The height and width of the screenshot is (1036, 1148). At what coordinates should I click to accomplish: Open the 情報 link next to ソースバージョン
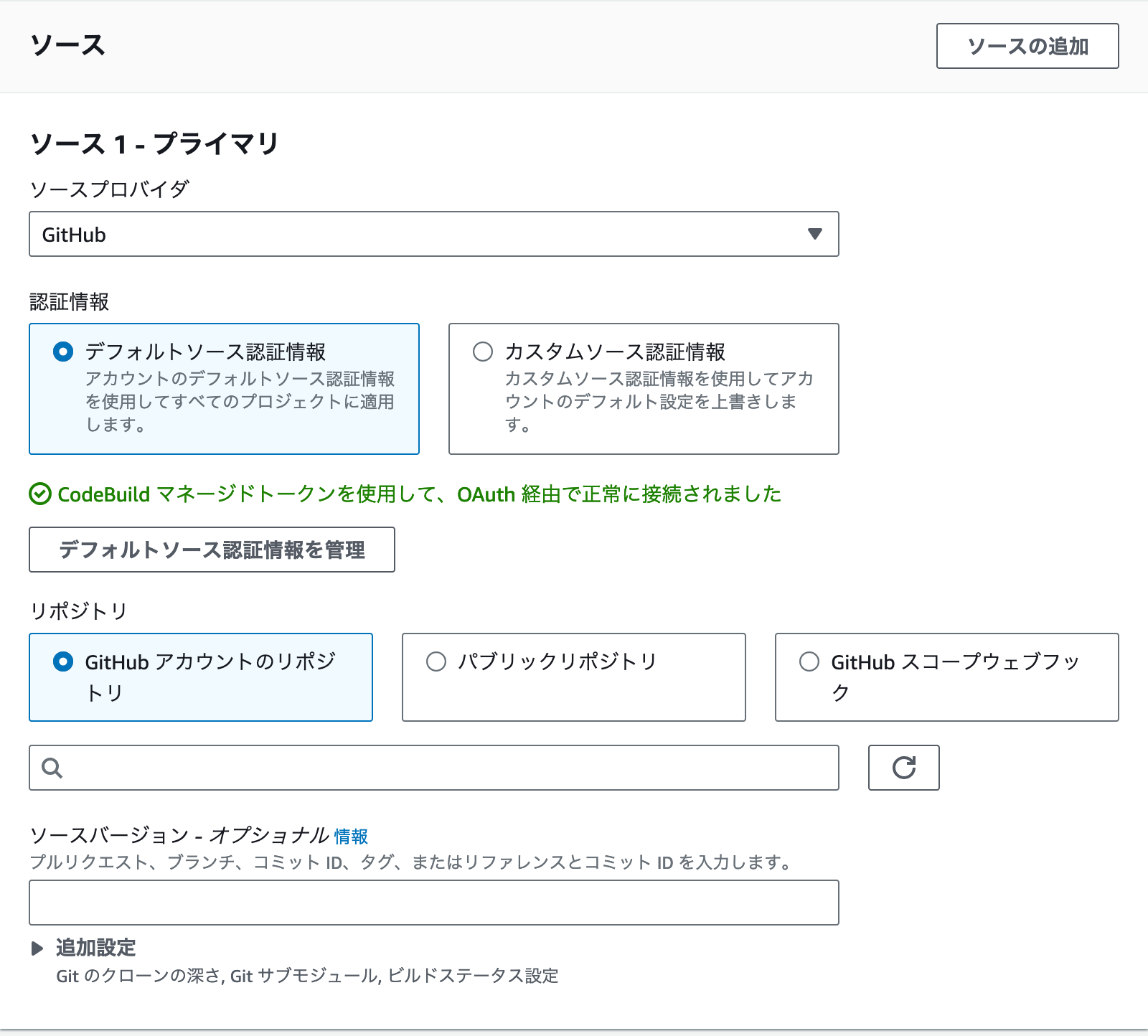[x=352, y=836]
